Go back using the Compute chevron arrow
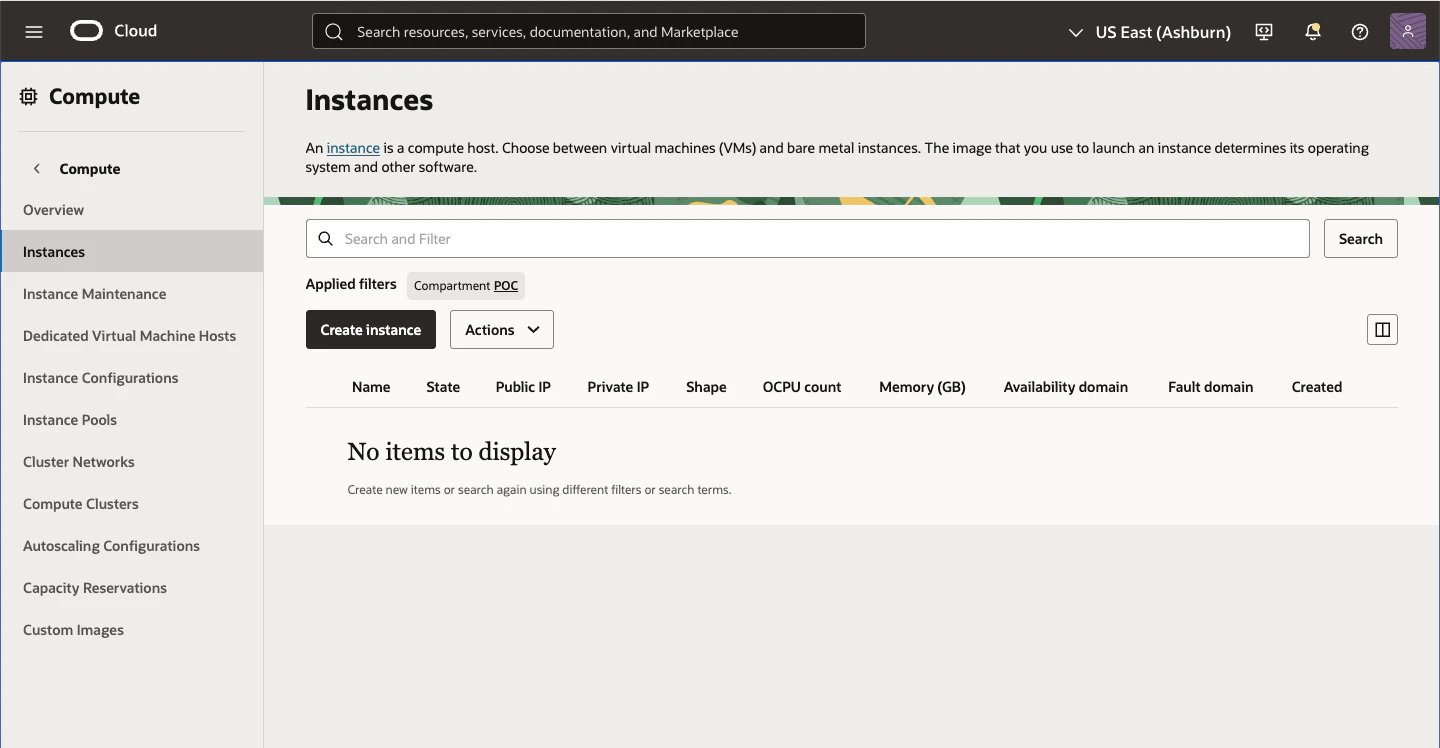 pos(37,168)
